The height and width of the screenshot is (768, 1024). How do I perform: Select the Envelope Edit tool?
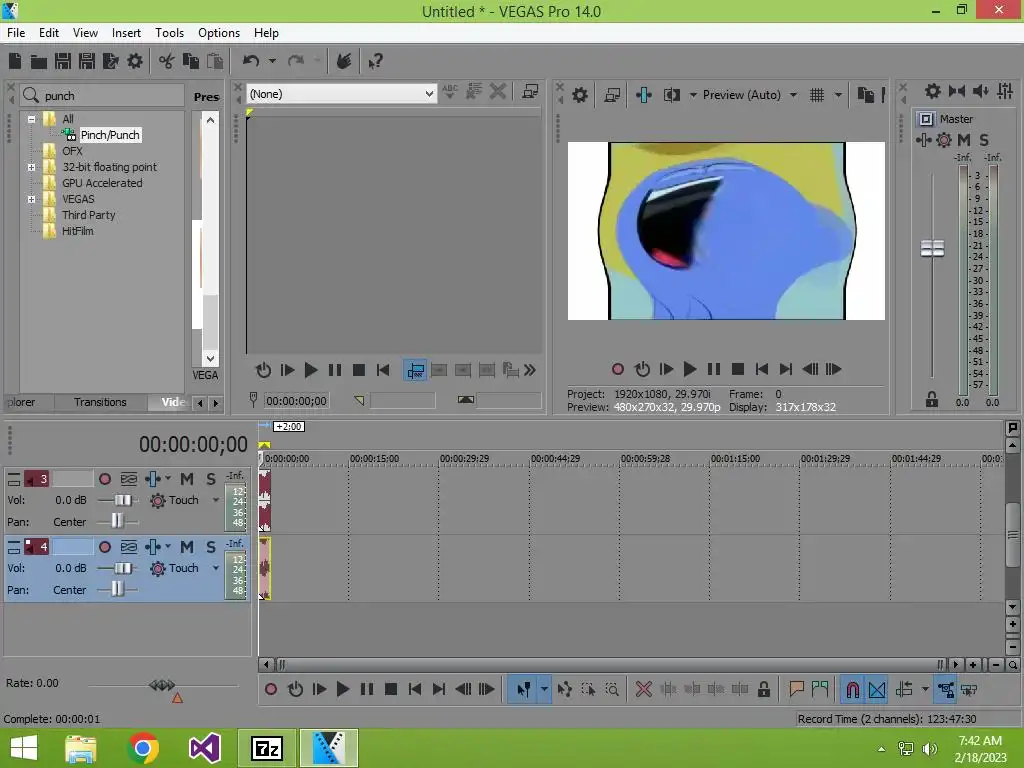[565, 689]
